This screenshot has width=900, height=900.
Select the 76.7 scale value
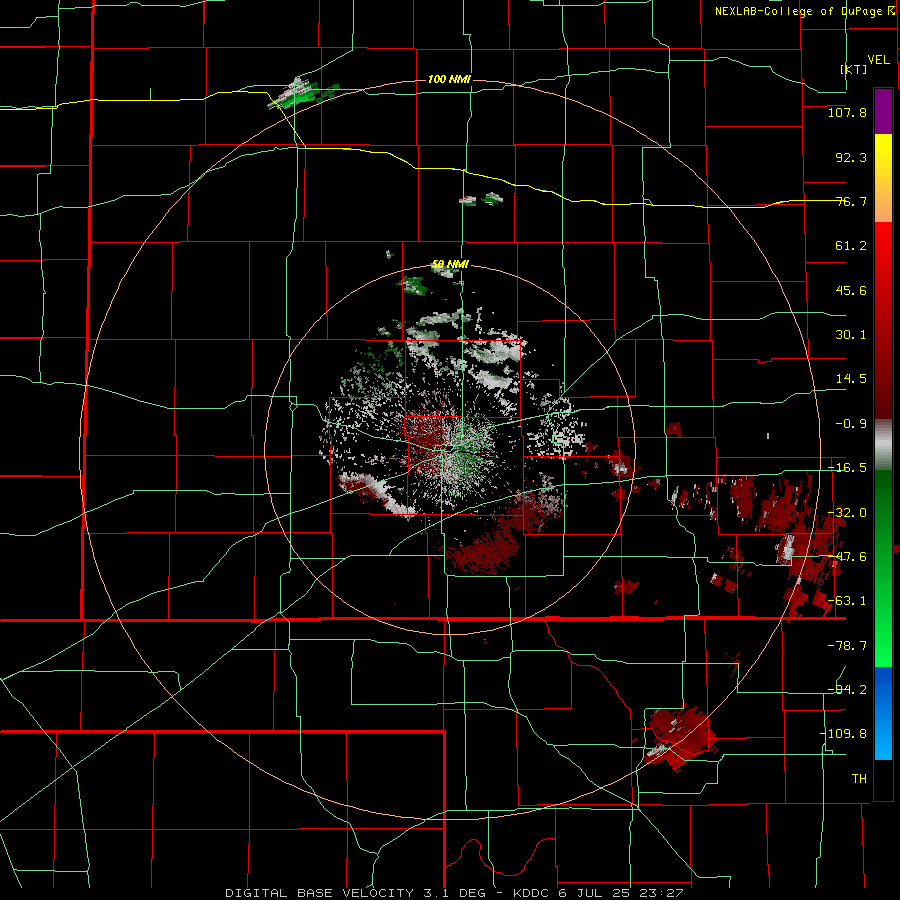pyautogui.click(x=851, y=201)
